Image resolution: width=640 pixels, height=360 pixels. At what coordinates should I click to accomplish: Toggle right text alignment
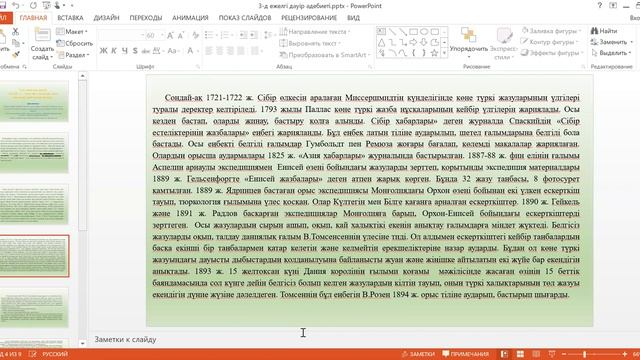click(230, 51)
